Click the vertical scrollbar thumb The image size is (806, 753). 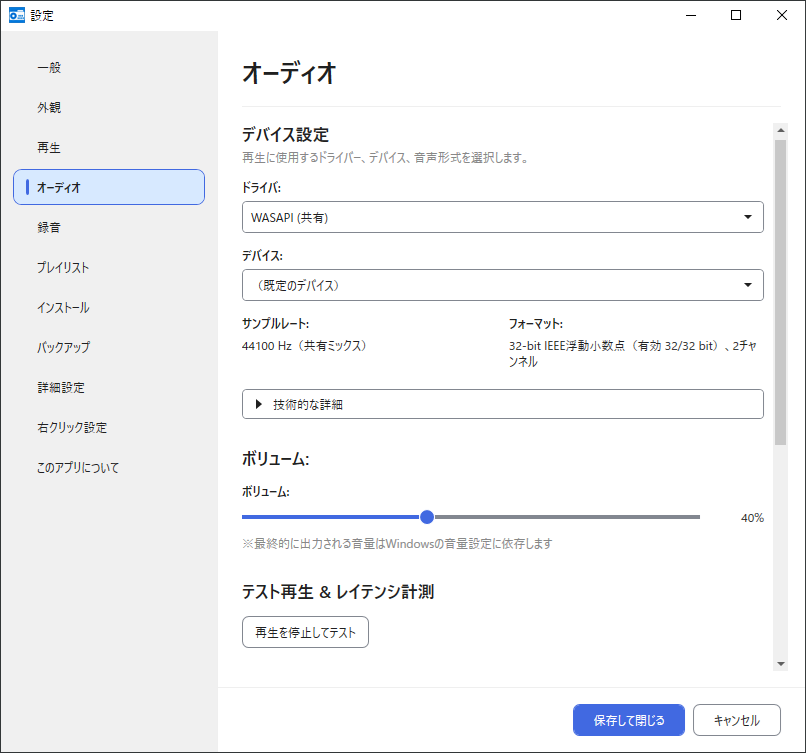(781, 292)
